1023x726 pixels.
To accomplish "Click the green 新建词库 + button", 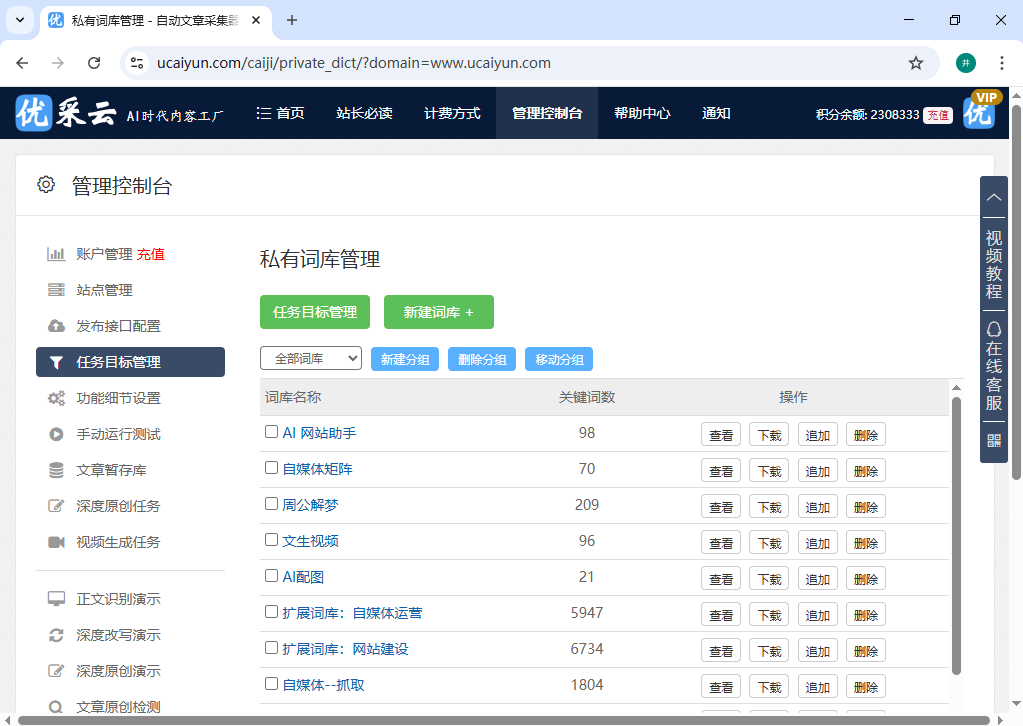I will pos(438,312).
